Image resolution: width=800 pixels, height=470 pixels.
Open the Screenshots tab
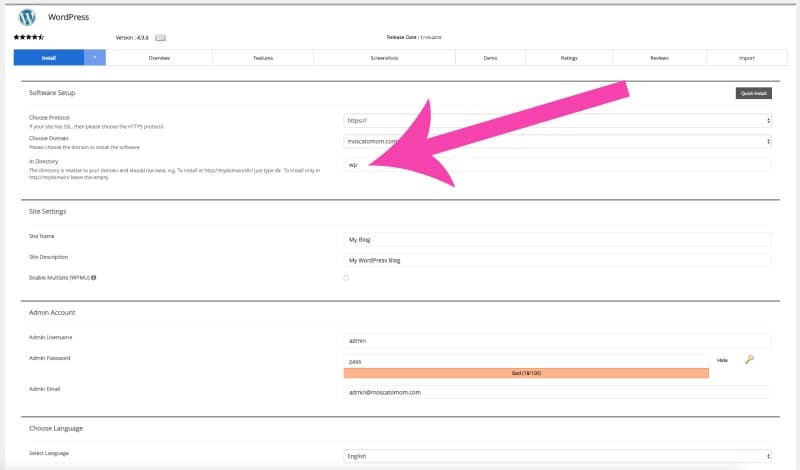coord(384,58)
